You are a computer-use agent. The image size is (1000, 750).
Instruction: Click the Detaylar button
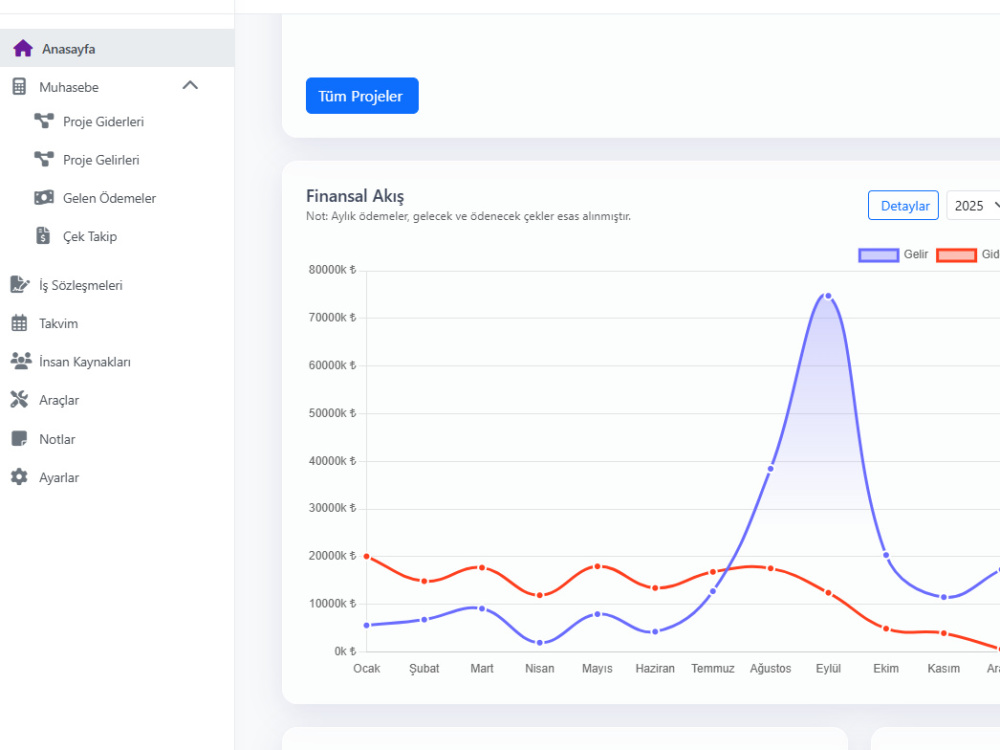[x=903, y=205]
